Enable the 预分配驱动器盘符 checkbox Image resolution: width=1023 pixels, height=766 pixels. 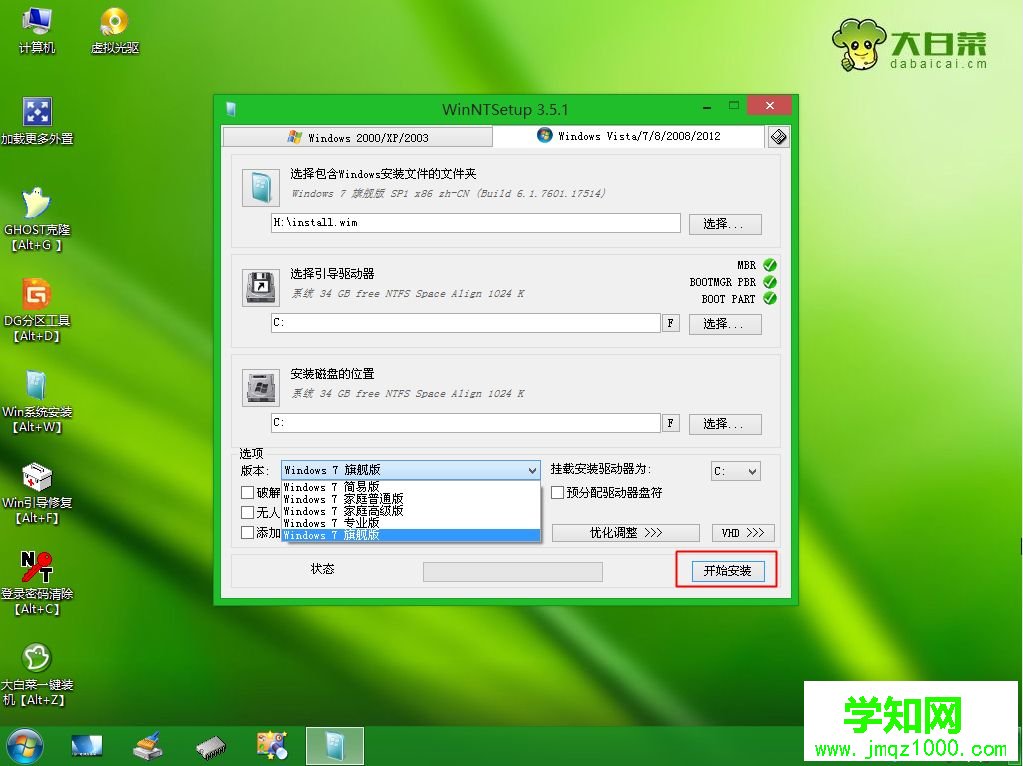558,492
